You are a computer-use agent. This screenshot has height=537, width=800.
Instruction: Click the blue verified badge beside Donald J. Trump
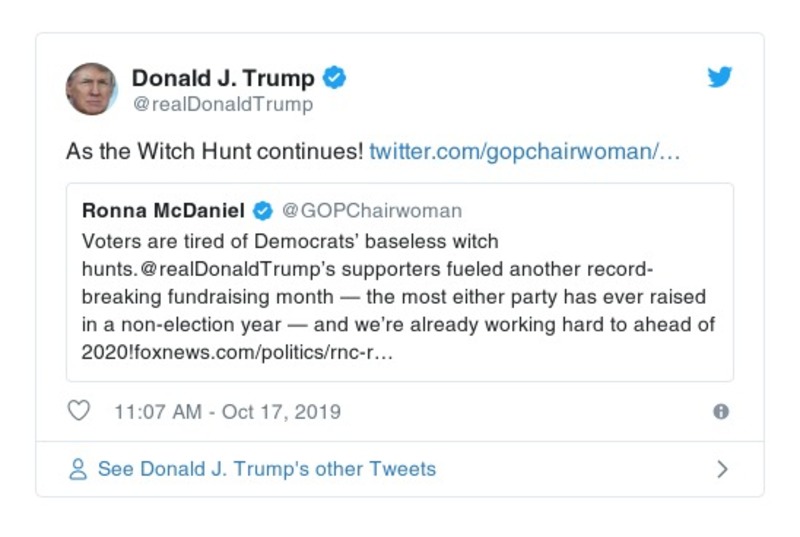335,78
